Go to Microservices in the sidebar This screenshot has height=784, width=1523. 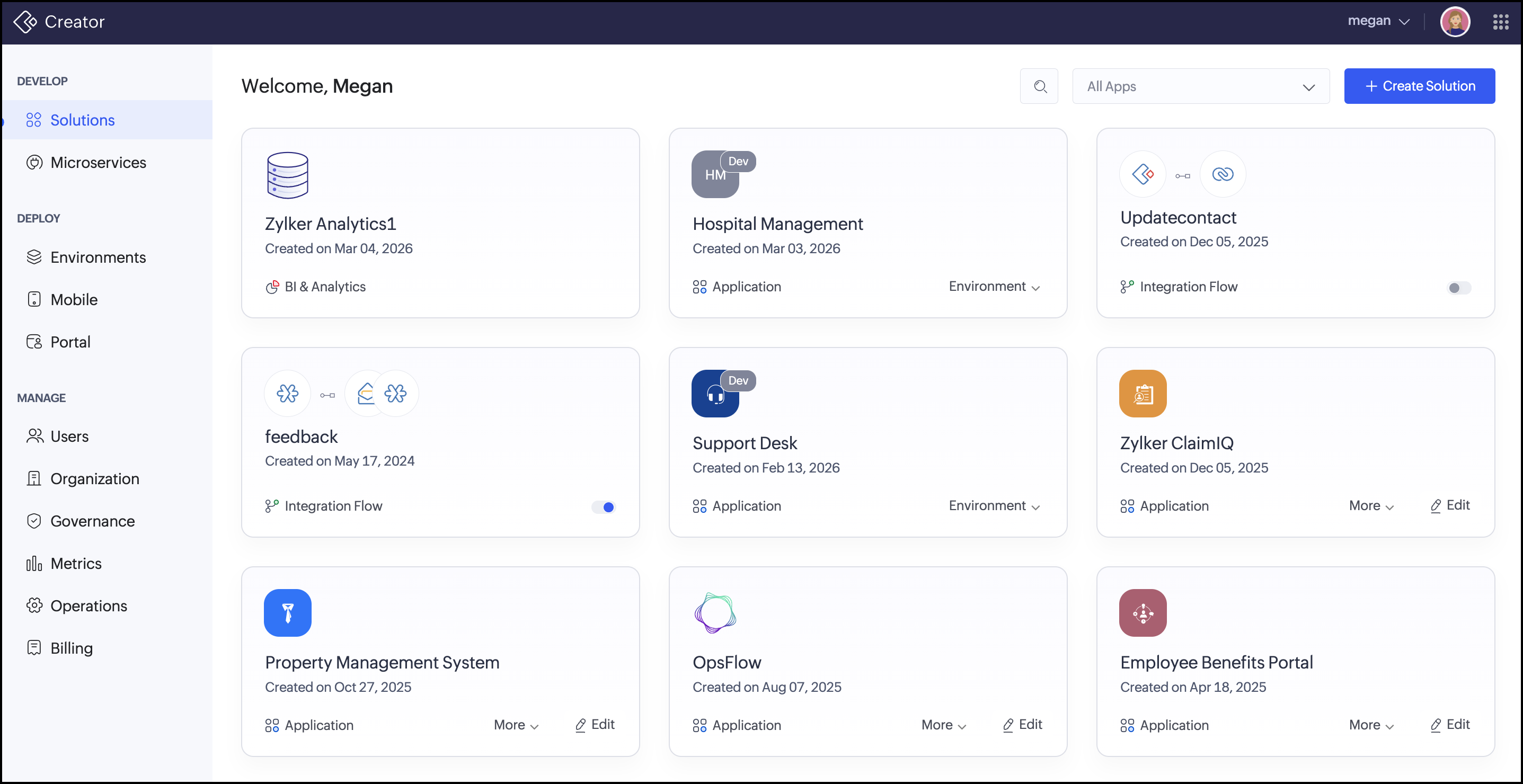98,163
